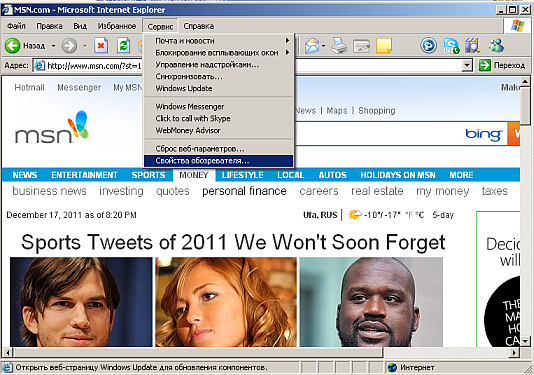
Task: Open the Hotmail link
Action: coord(29,88)
